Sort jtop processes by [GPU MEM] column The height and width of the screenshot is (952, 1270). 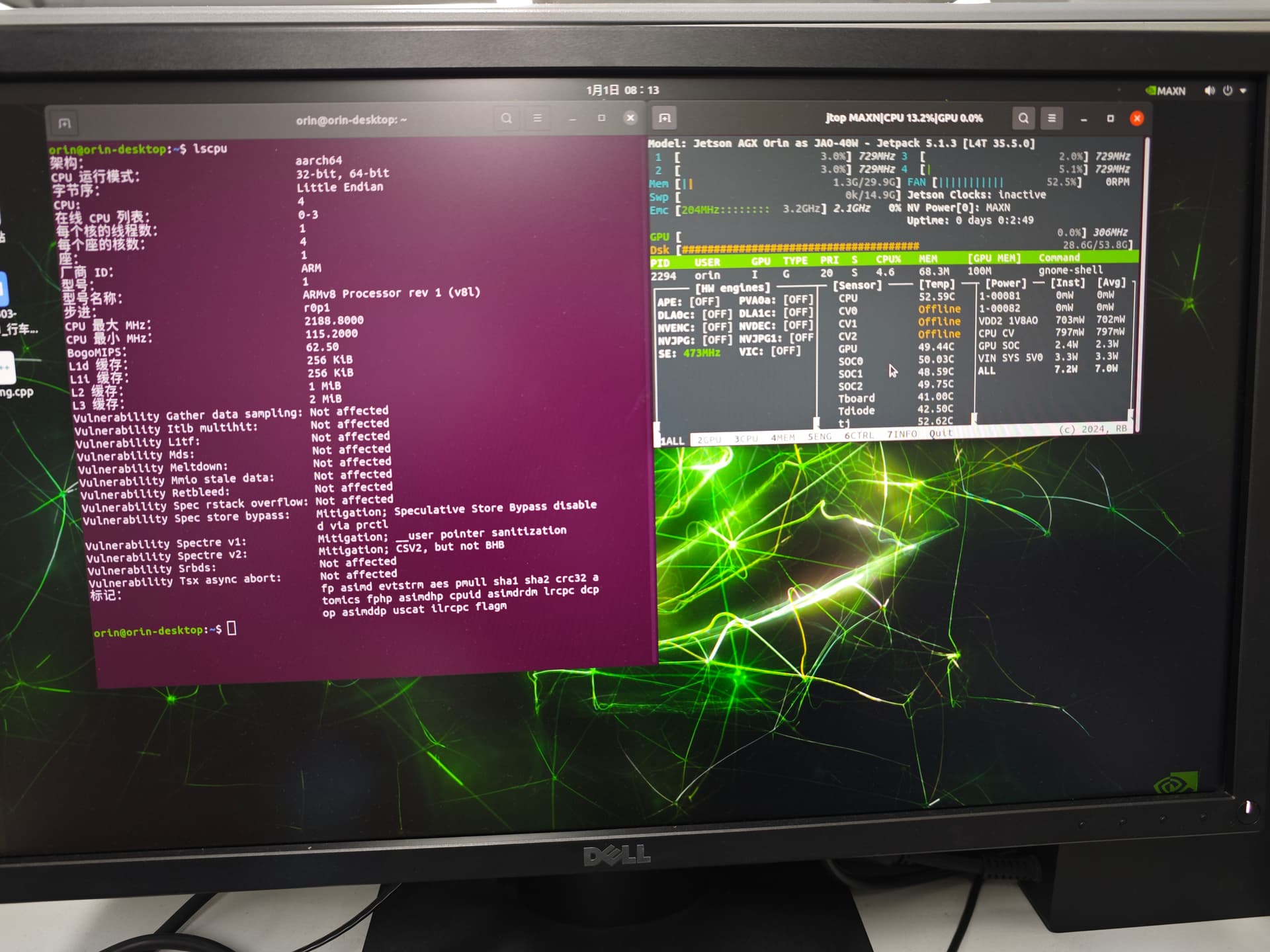click(x=994, y=258)
